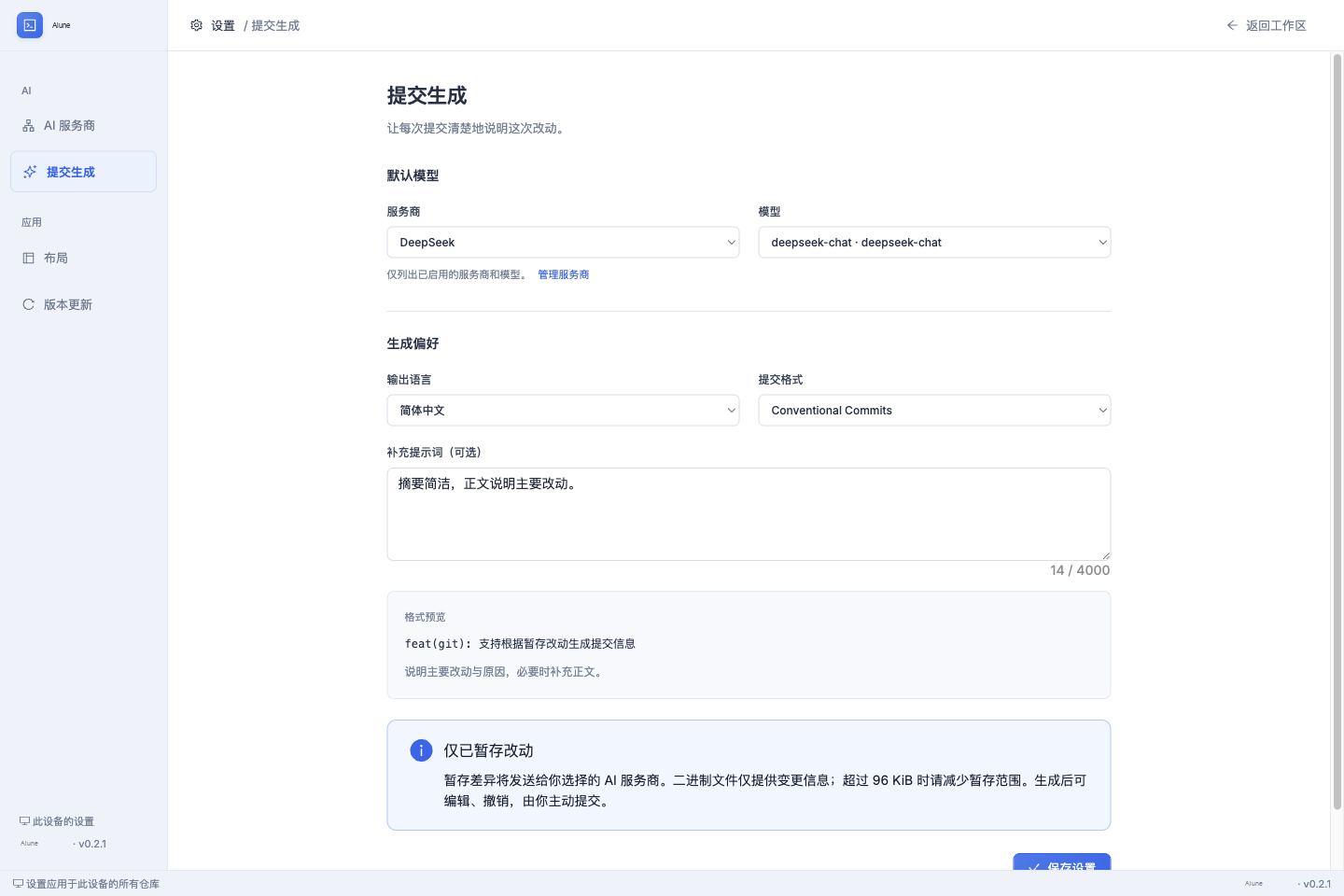Image resolution: width=1344 pixels, height=896 pixels.
Task: Open the 布局 settings page
Action: [x=83, y=258]
